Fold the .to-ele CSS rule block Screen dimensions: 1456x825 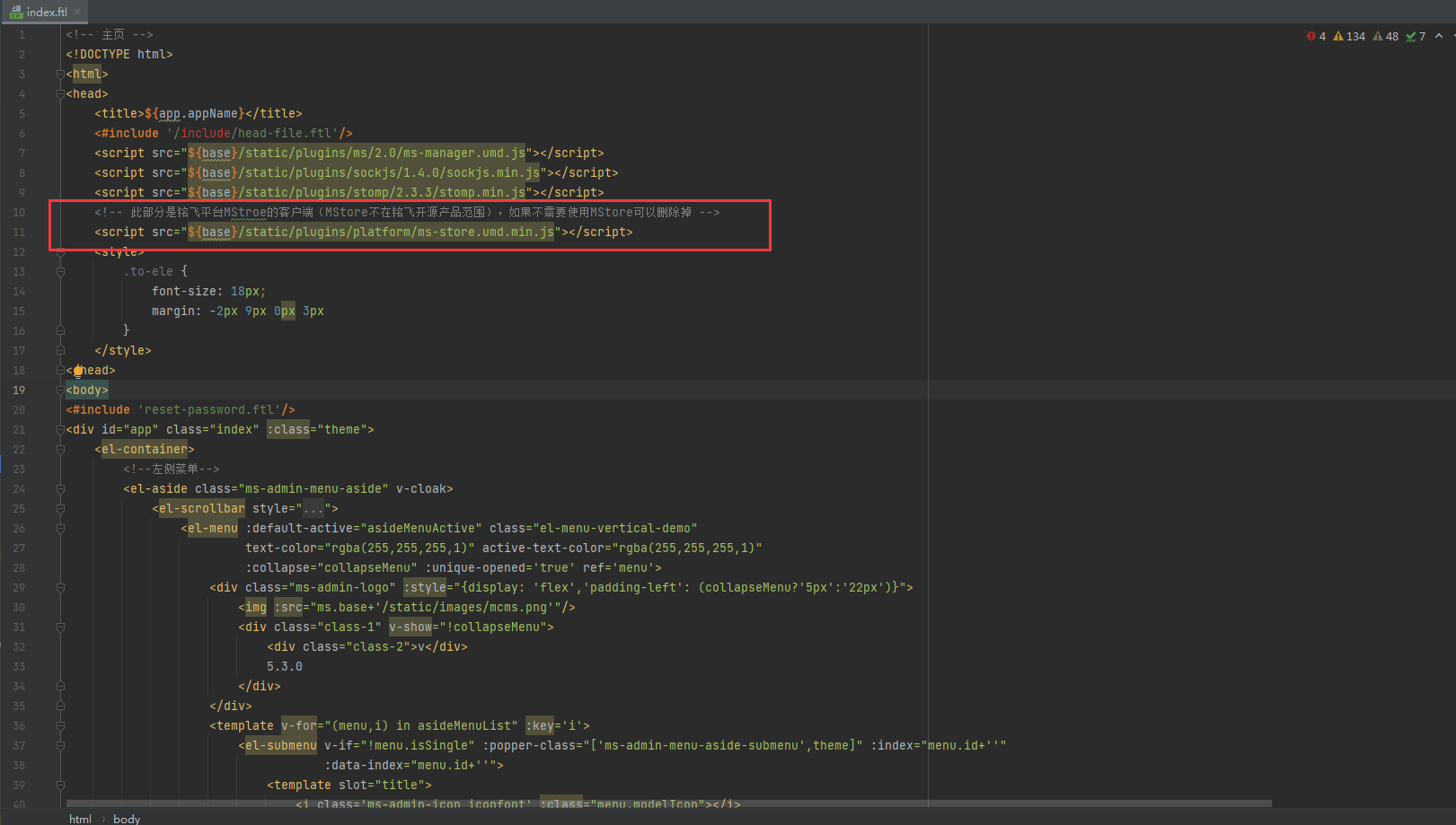pyautogui.click(x=60, y=271)
